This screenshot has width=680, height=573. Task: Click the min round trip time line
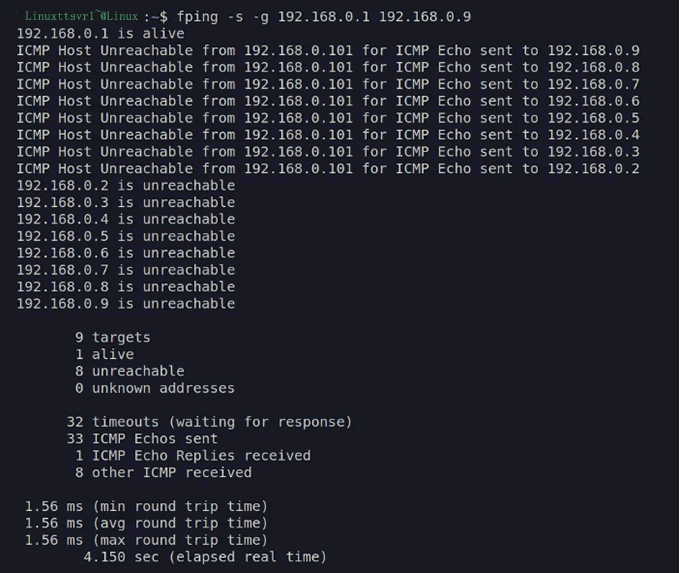point(146,506)
